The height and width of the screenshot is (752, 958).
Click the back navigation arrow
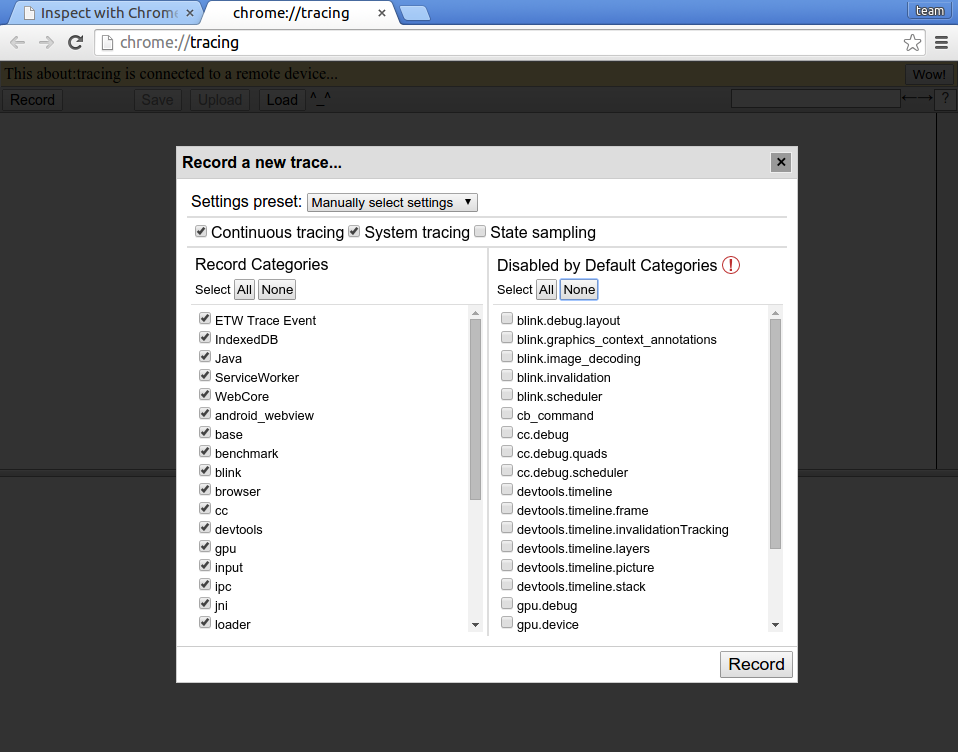(18, 42)
